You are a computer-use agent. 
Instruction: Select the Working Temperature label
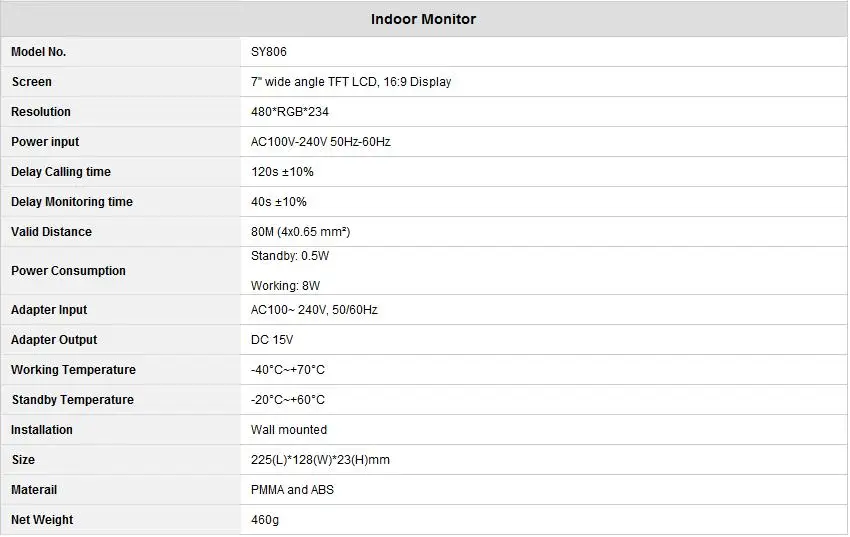click(73, 370)
